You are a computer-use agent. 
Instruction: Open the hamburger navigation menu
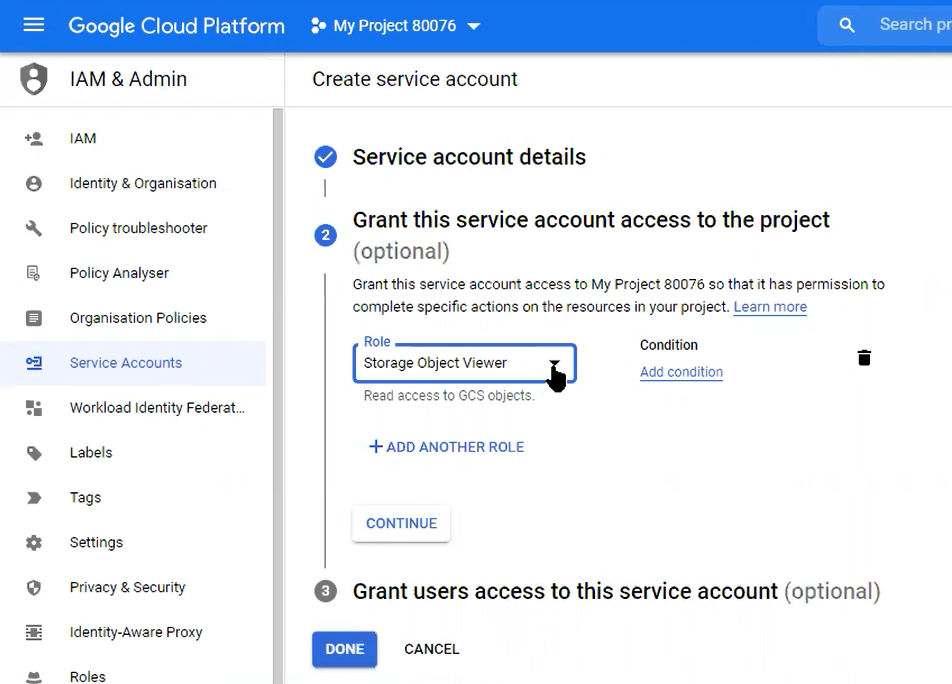click(33, 25)
